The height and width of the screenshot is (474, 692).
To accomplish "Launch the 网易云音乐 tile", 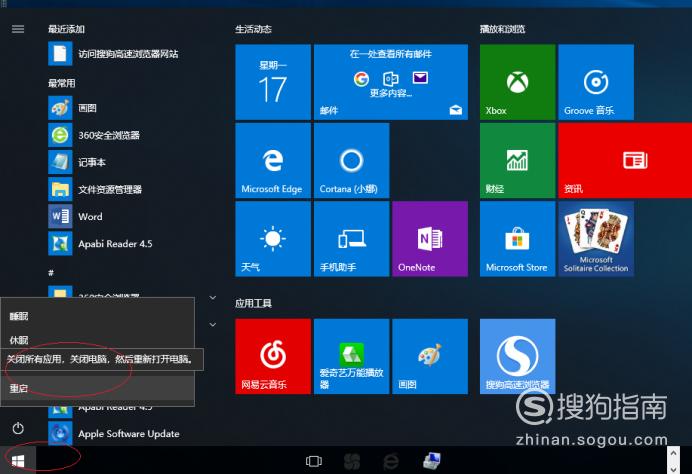I will (x=273, y=356).
